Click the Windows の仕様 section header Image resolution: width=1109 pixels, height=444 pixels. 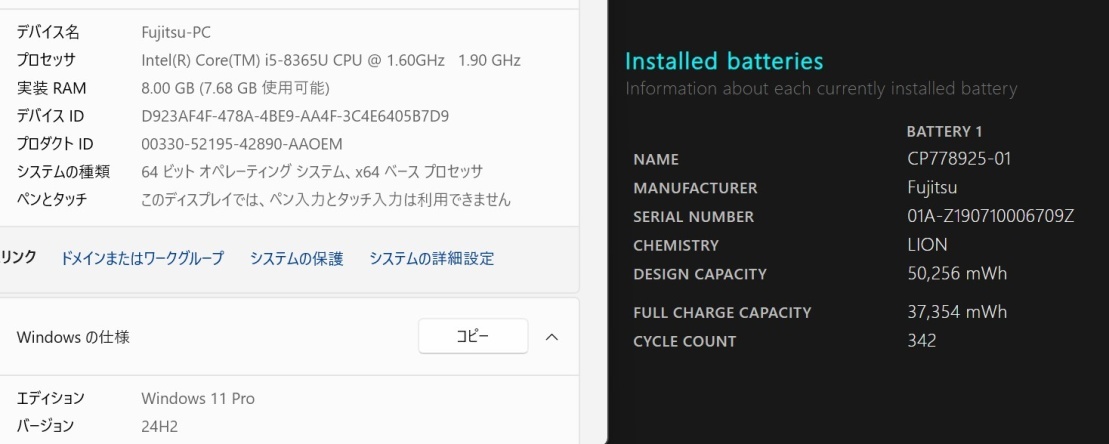point(73,337)
